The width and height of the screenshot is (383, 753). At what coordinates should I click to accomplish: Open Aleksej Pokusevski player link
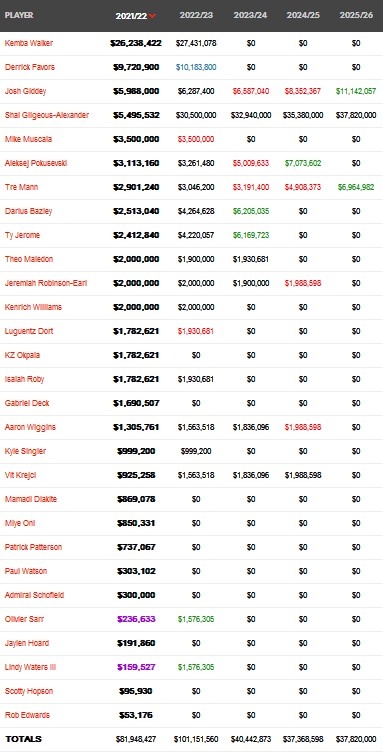[36, 163]
